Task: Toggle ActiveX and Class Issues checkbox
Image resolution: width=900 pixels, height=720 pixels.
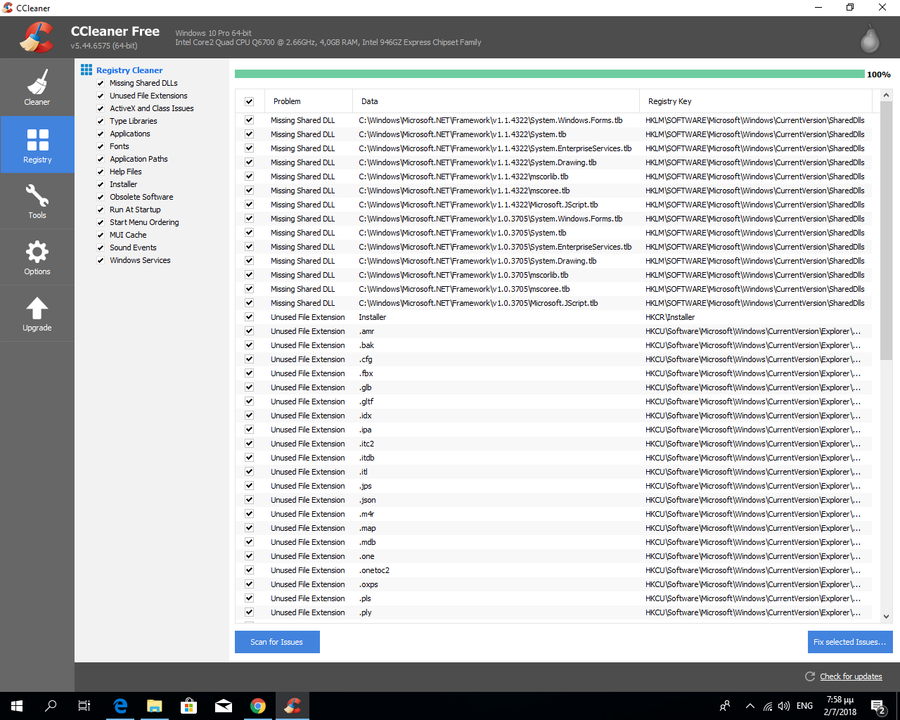Action: pos(100,109)
